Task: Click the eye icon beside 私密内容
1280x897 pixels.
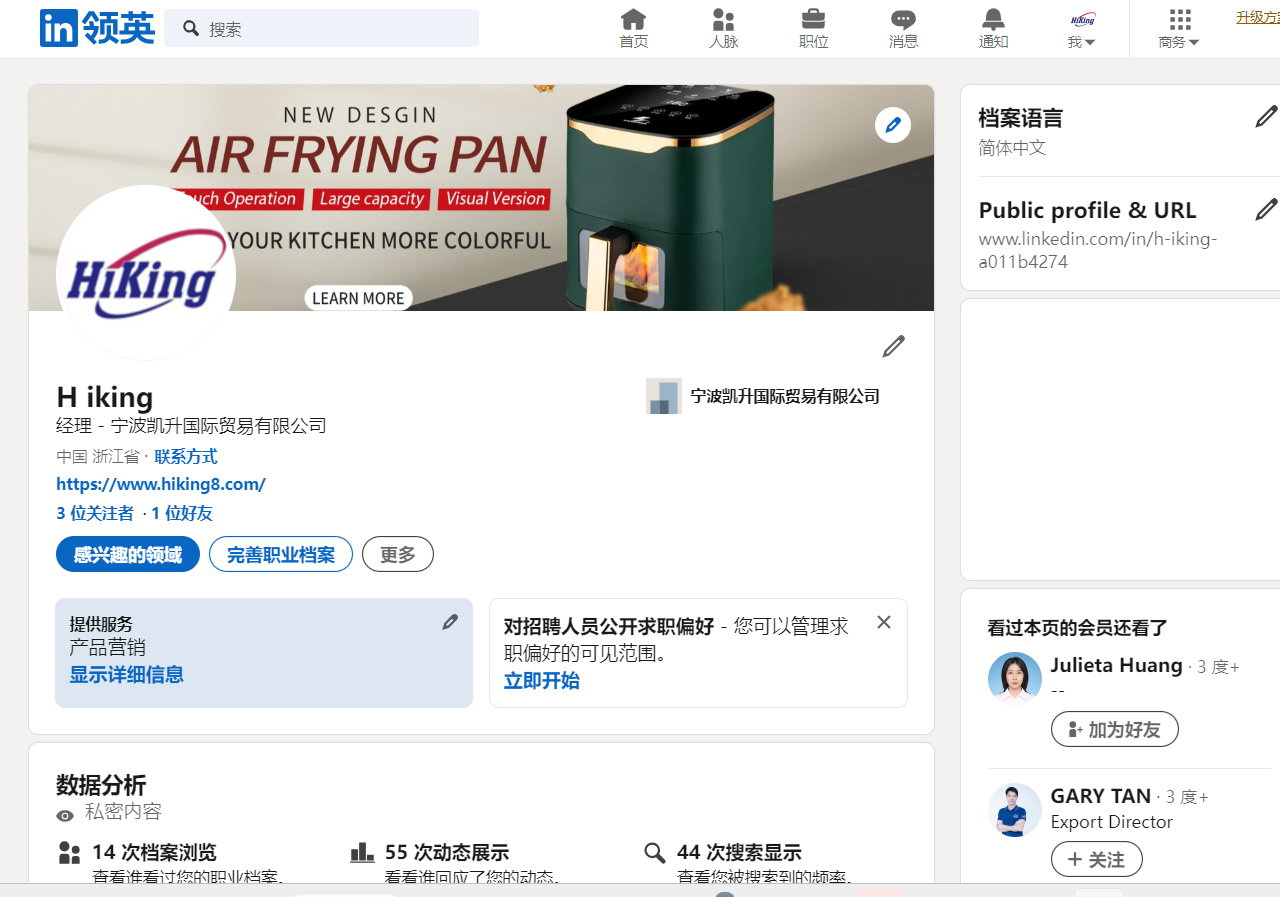Action: click(65, 815)
